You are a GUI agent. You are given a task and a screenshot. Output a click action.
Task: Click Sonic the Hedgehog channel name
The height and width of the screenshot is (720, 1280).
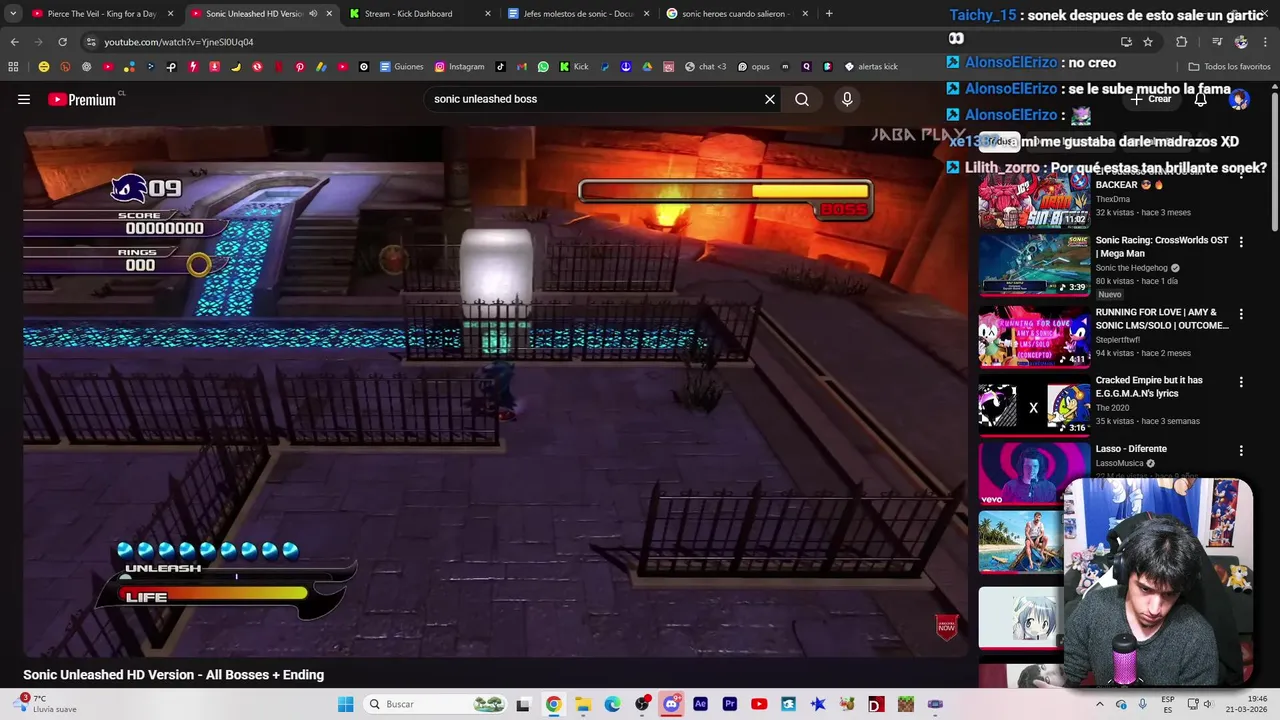click(x=1131, y=268)
